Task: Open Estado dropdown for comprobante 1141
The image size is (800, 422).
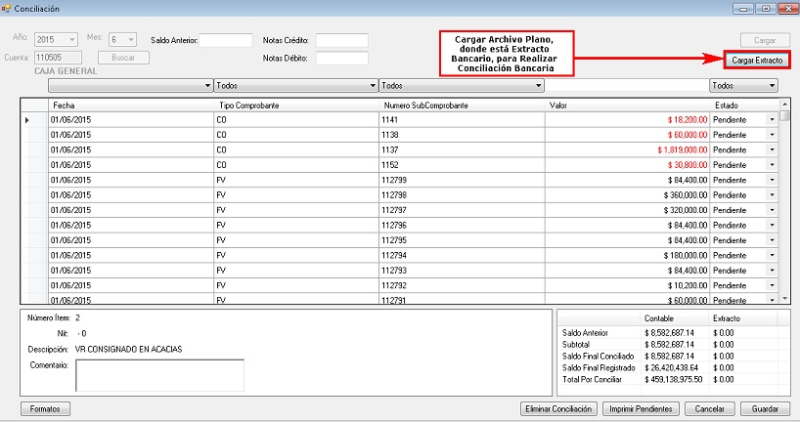Action: click(771, 119)
